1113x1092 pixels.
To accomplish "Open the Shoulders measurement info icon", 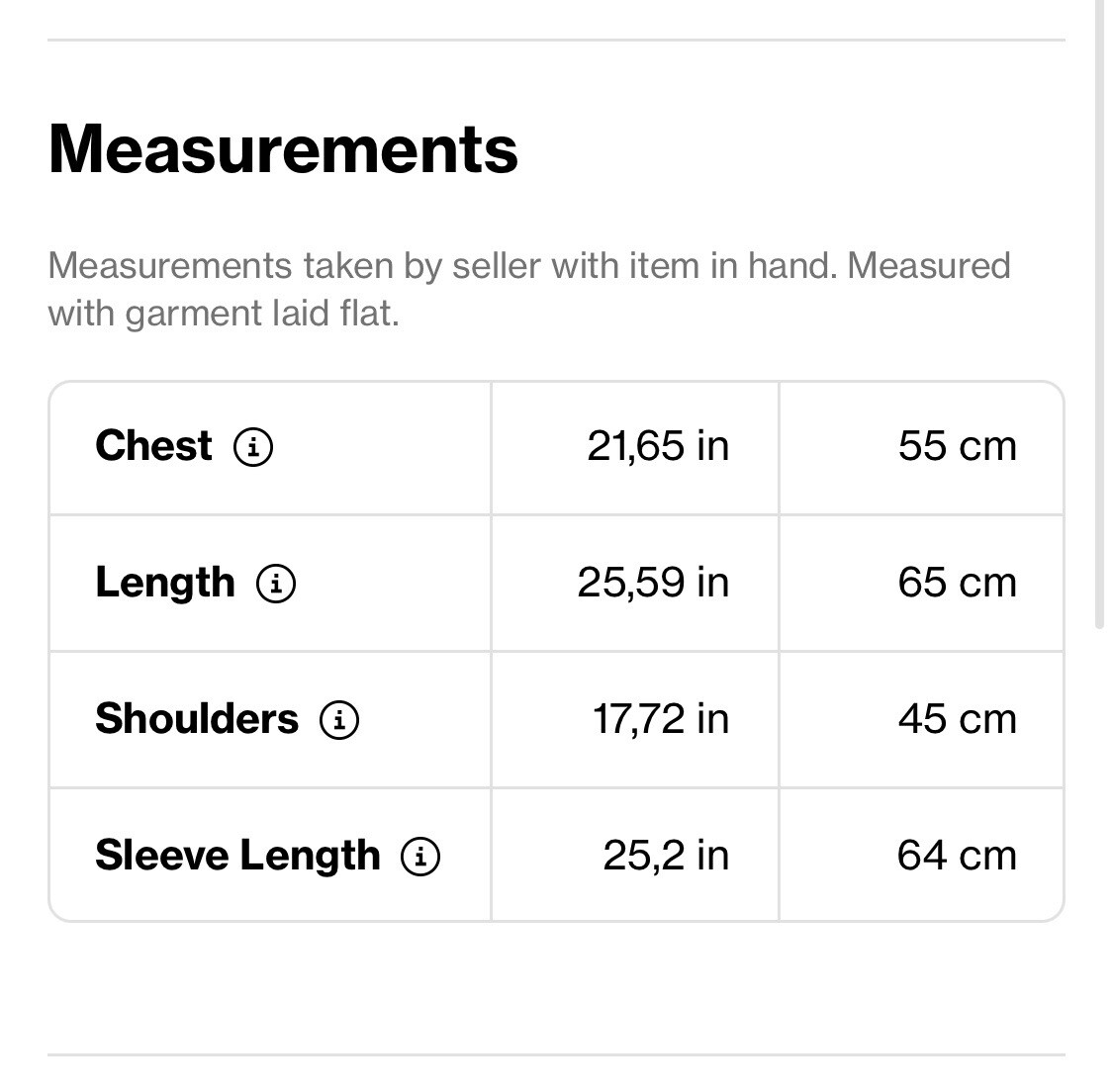I will (x=339, y=719).
